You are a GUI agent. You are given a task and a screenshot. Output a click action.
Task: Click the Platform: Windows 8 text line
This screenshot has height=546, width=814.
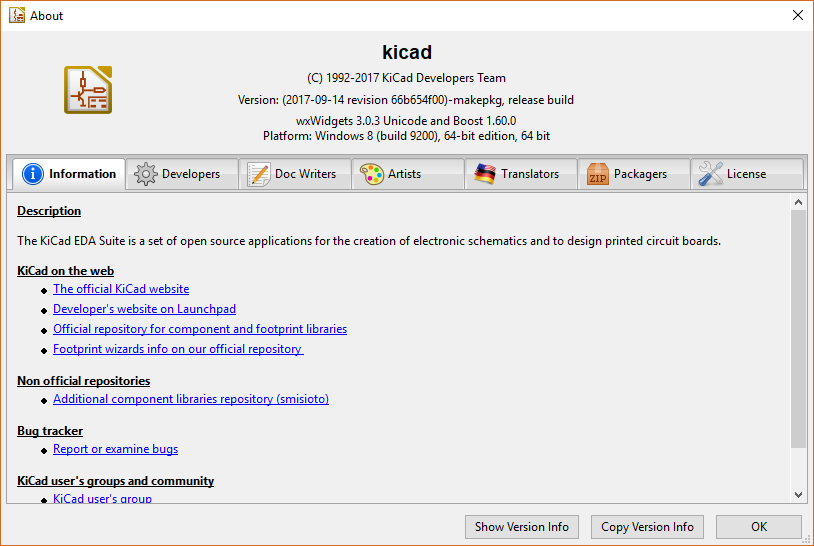pyautogui.click(x=406, y=136)
